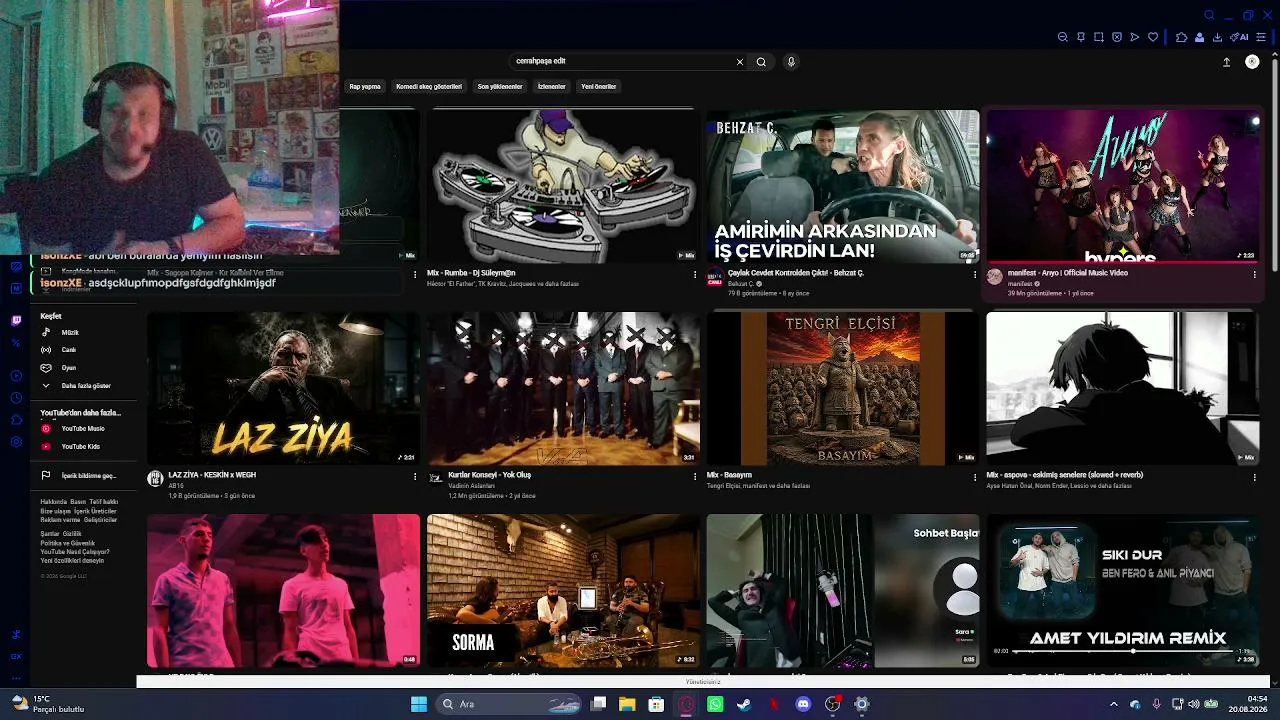This screenshot has height=720, width=1280.
Task: Open the snapshot capture toolbar icon
Action: point(1099,37)
